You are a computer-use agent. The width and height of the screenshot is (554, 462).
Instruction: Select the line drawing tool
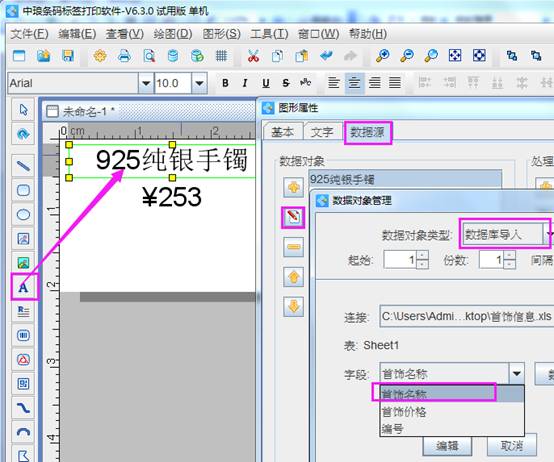(23, 165)
